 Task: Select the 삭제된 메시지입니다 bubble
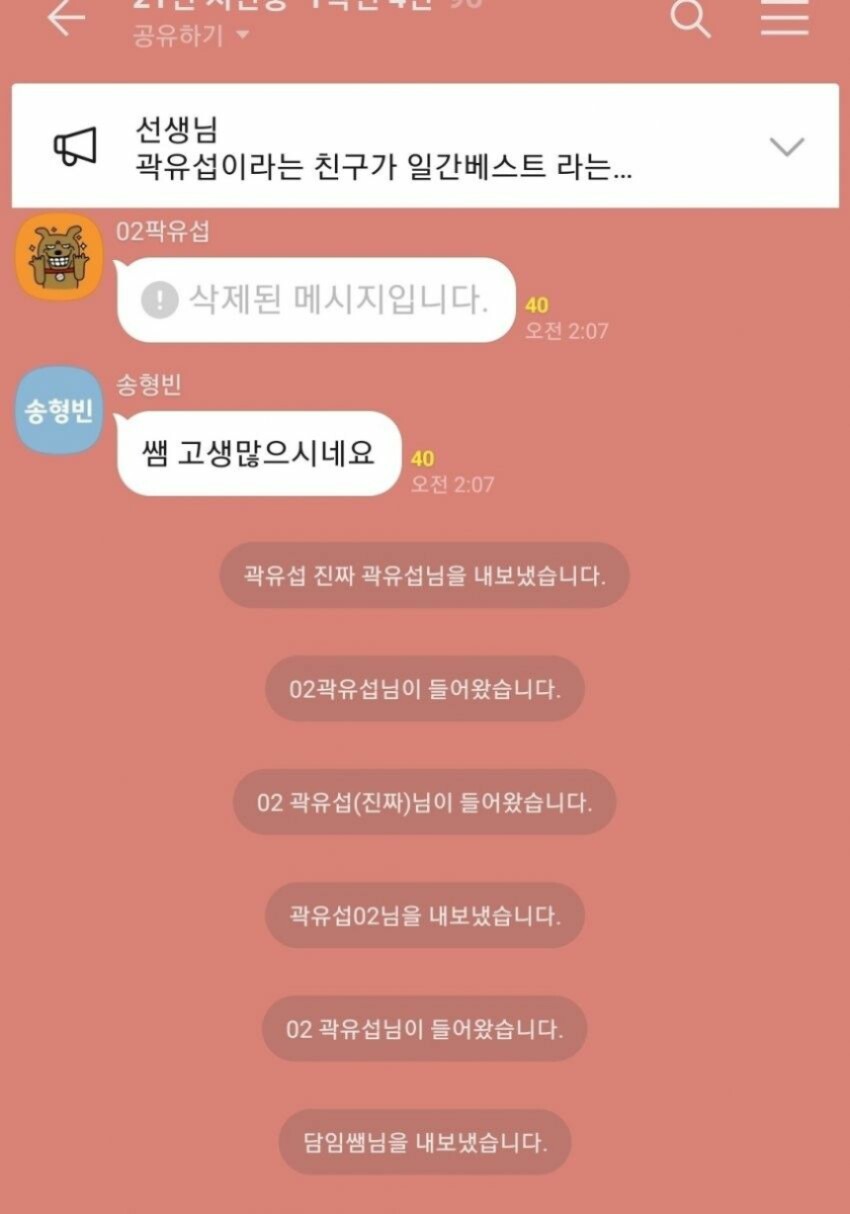click(x=316, y=300)
